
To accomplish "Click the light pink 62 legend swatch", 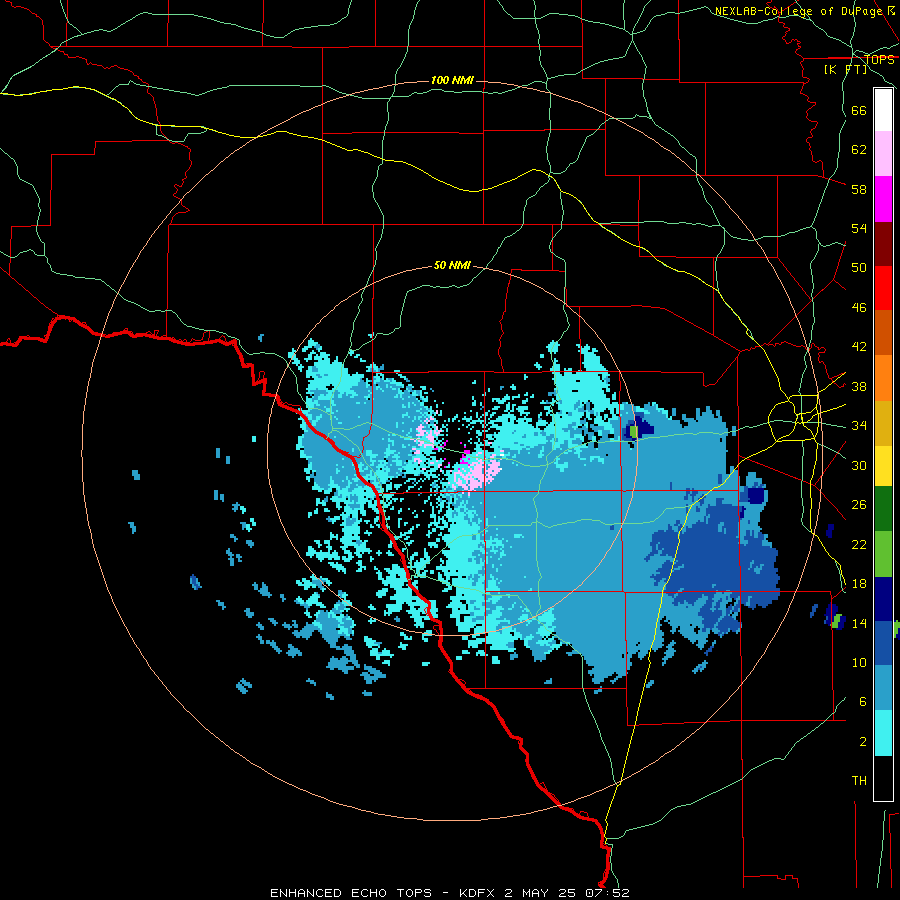I will tap(883, 153).
